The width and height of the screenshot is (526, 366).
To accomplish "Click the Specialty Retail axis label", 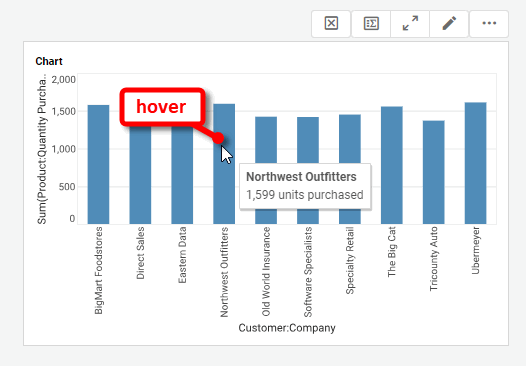I will 350,260.
